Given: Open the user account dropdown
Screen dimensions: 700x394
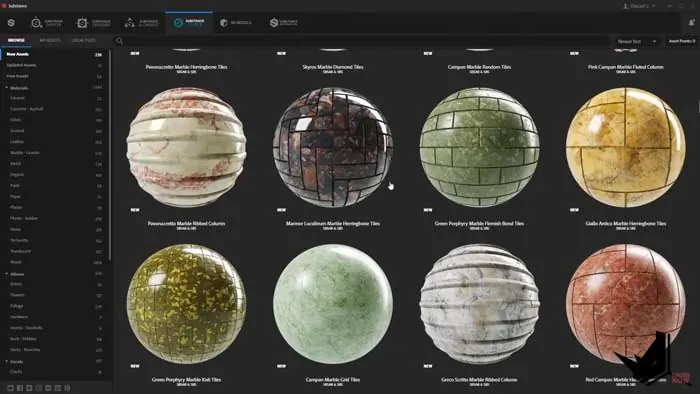Looking at the screenshot, I should tap(639, 6).
